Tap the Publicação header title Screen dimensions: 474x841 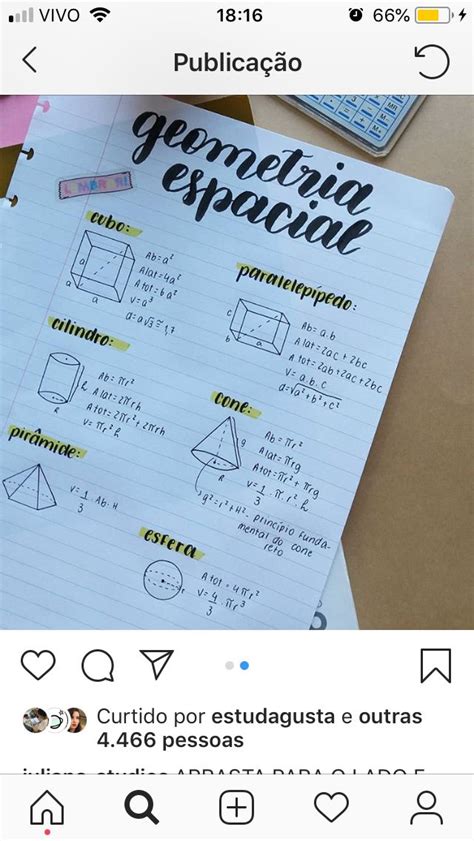[238, 62]
